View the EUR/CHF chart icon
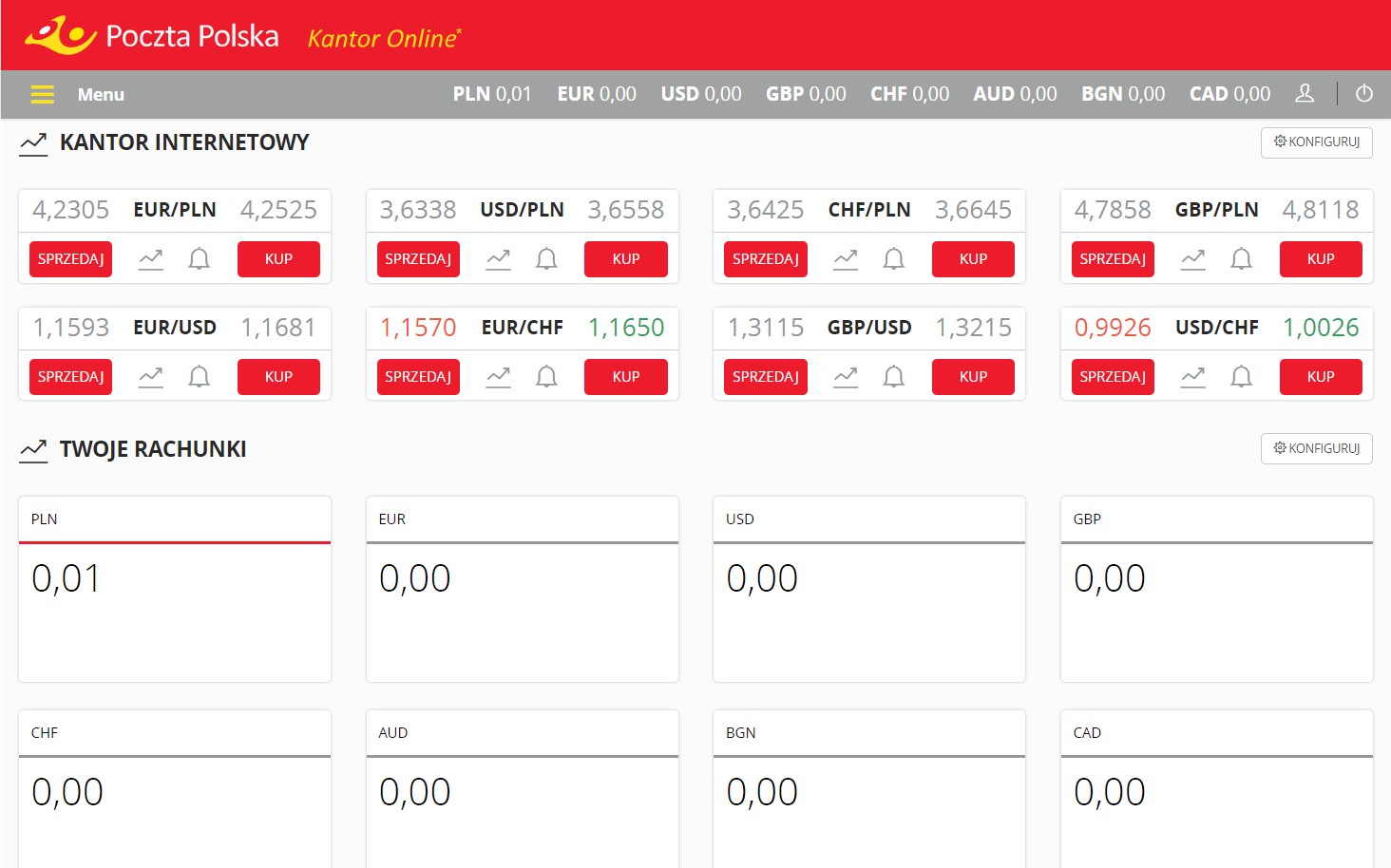 click(498, 377)
